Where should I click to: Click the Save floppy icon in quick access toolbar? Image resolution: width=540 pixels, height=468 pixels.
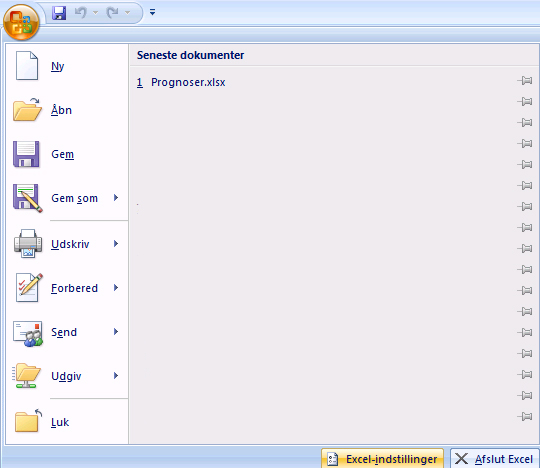[59, 13]
